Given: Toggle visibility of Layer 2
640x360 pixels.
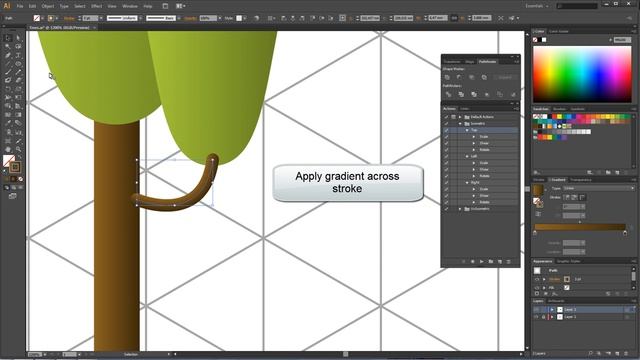Looking at the screenshot, I should pyautogui.click(x=536, y=309).
